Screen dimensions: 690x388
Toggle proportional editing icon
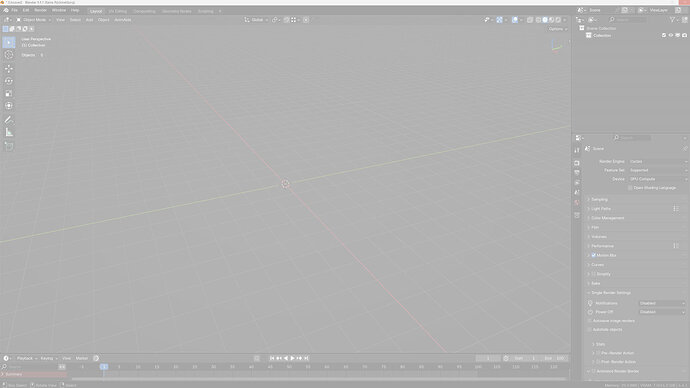tap(306, 20)
